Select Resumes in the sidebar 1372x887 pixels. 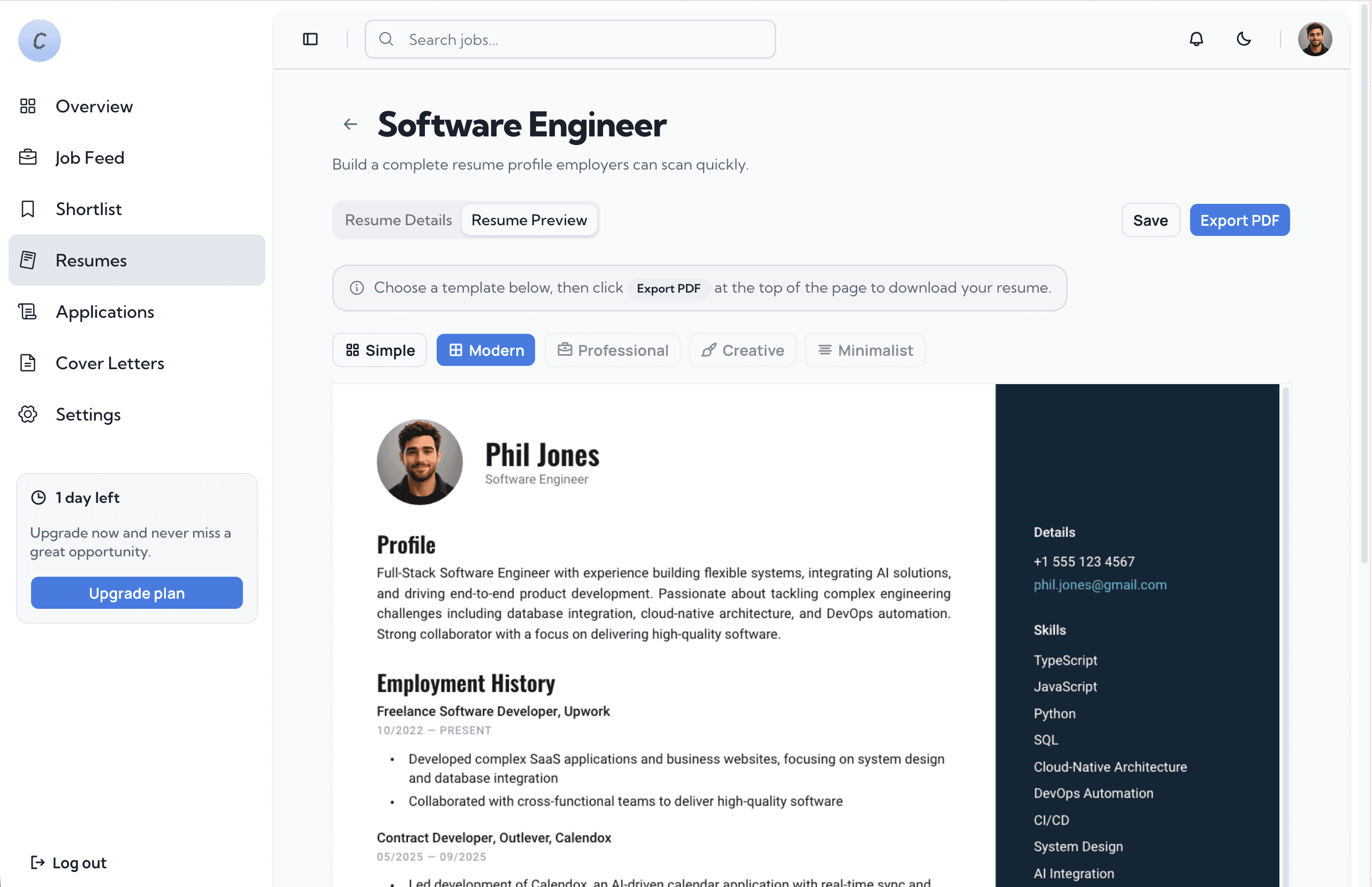(136, 260)
